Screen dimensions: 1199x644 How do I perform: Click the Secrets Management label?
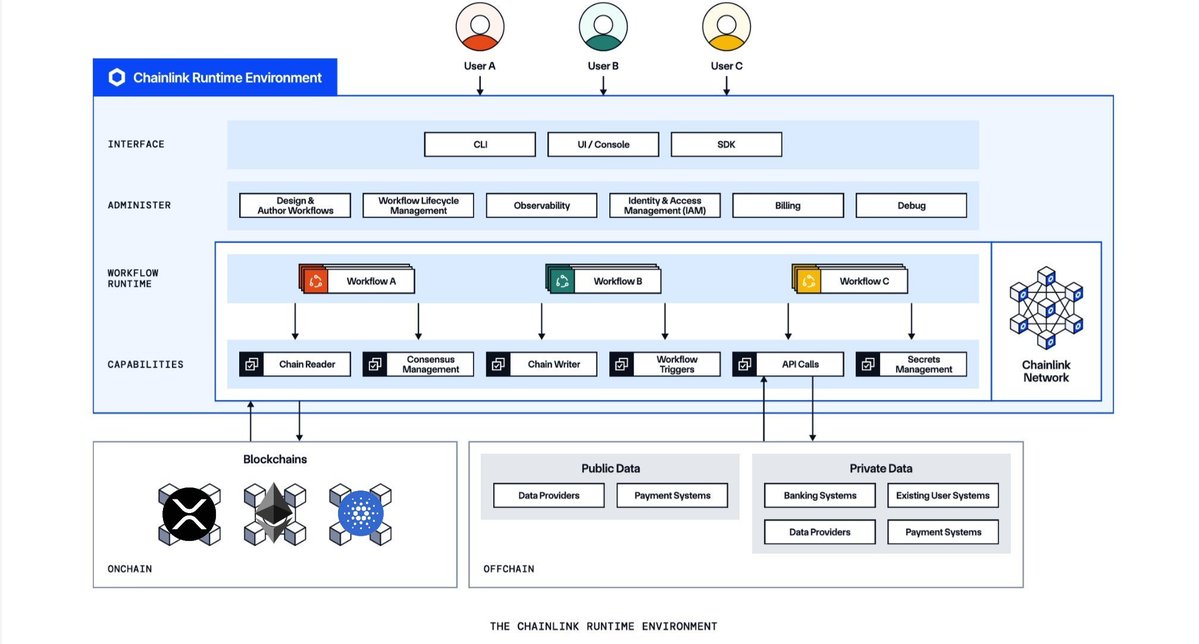(924, 364)
